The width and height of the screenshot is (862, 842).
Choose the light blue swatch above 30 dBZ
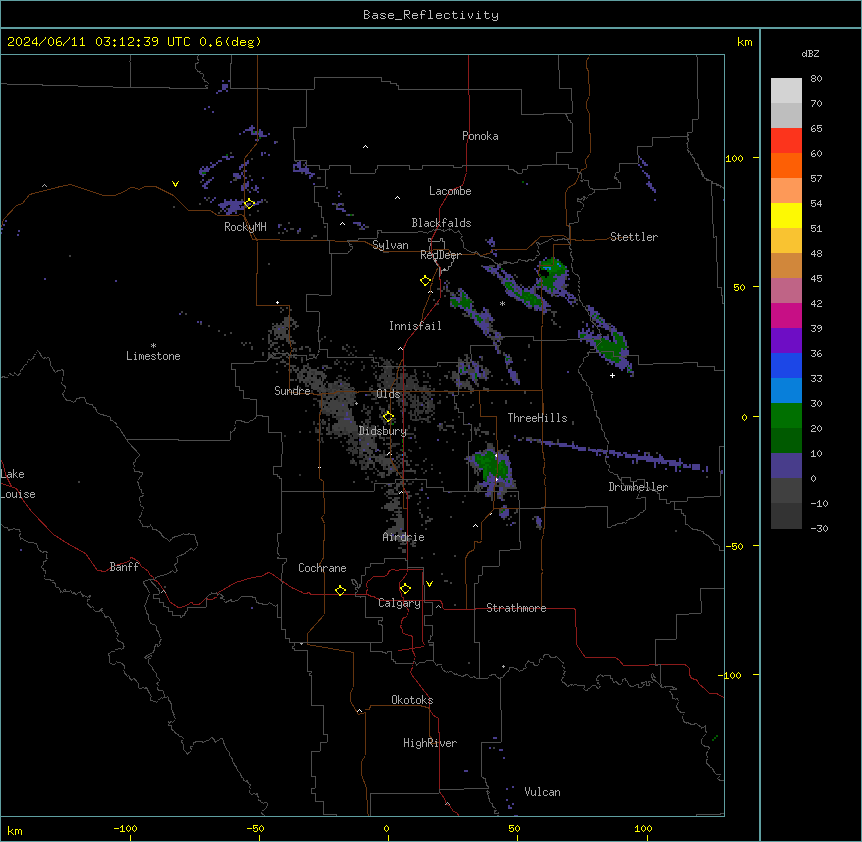click(x=786, y=391)
